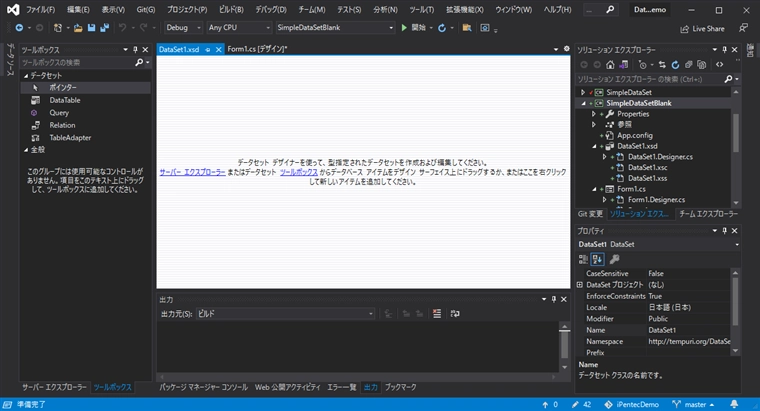Click the Property Pages wrench icon
This screenshot has height=411, width=760.
coord(615,259)
